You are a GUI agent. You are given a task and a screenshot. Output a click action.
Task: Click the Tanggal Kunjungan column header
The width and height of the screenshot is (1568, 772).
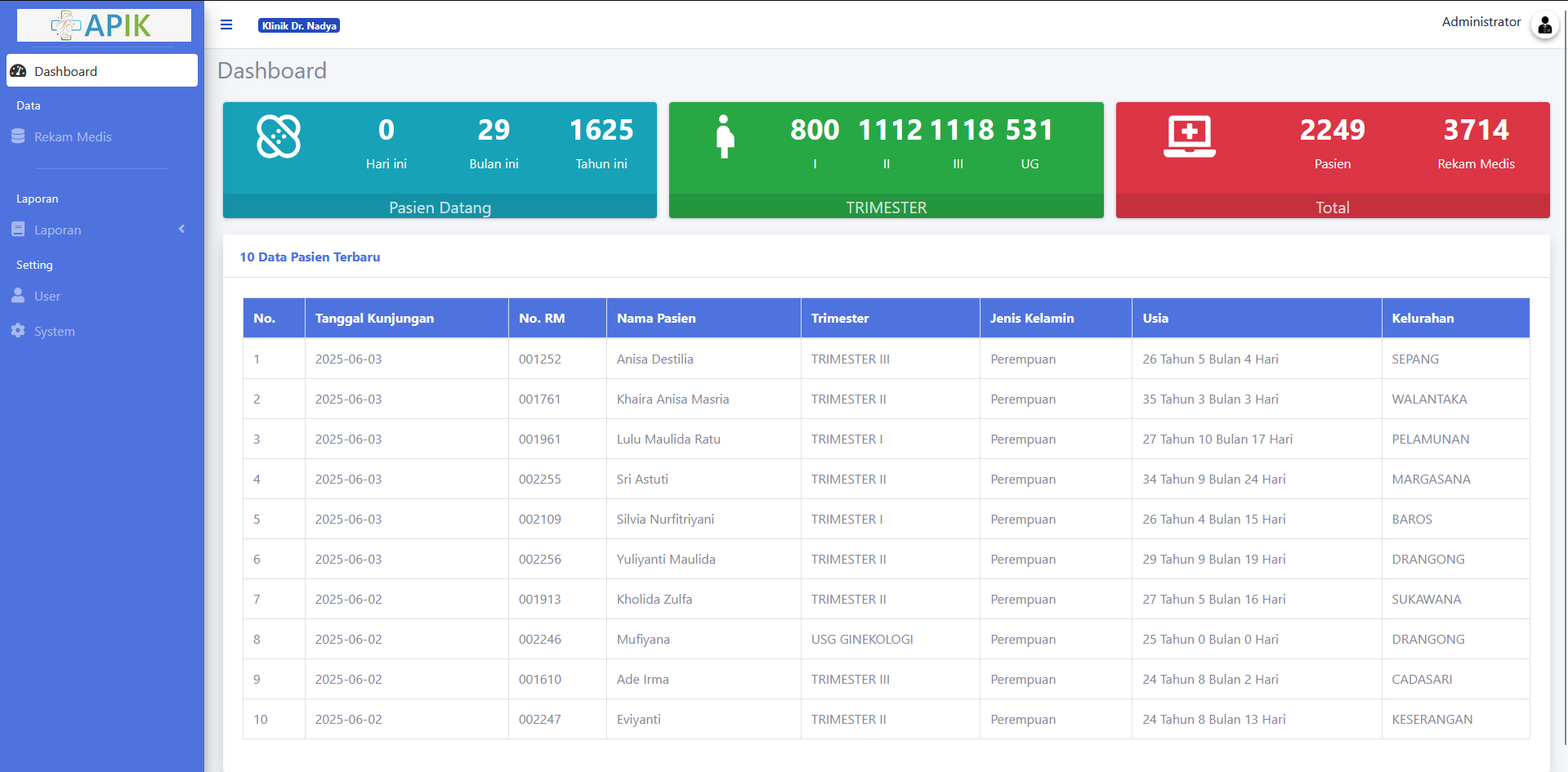tap(374, 319)
